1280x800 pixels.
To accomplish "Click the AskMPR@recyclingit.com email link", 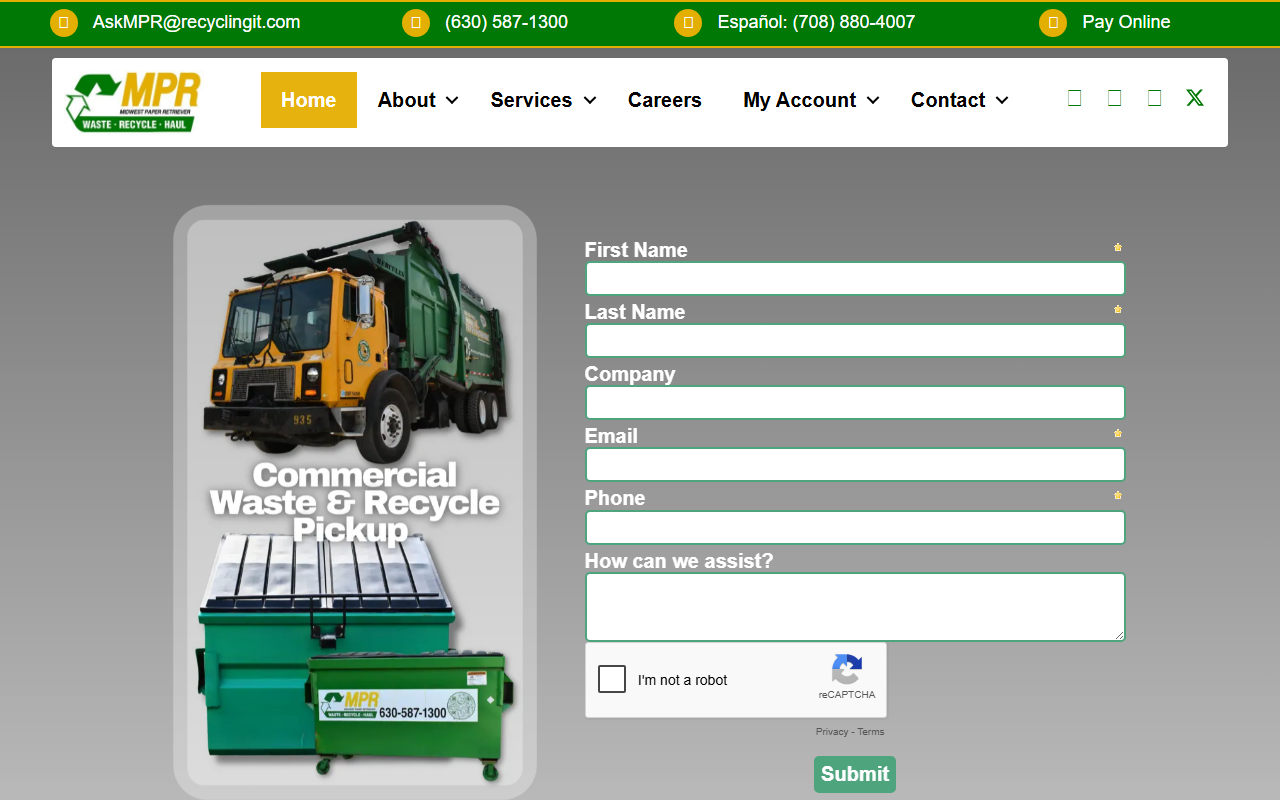I will pyautogui.click(x=196, y=22).
